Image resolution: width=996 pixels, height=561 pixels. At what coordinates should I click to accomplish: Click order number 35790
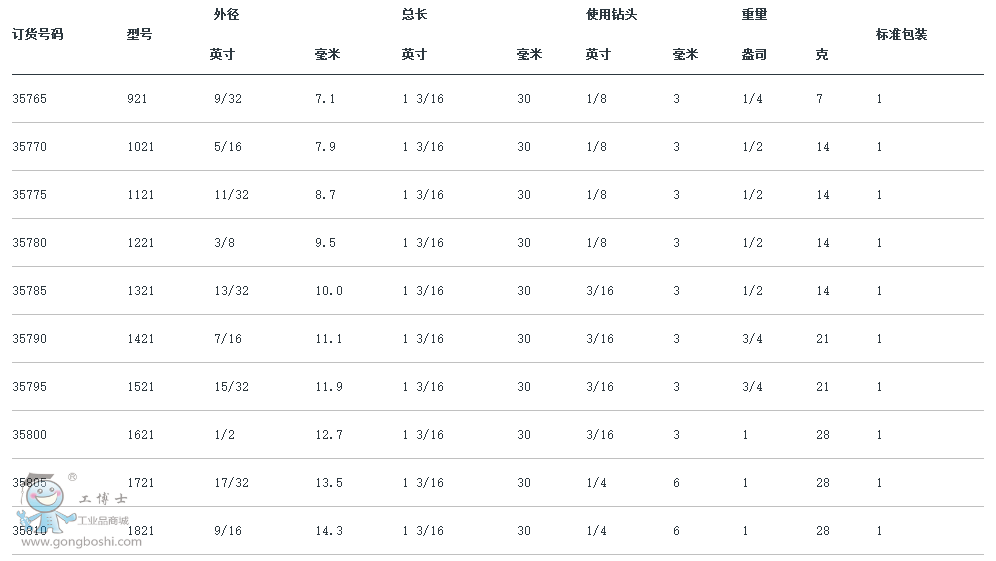[30, 339]
